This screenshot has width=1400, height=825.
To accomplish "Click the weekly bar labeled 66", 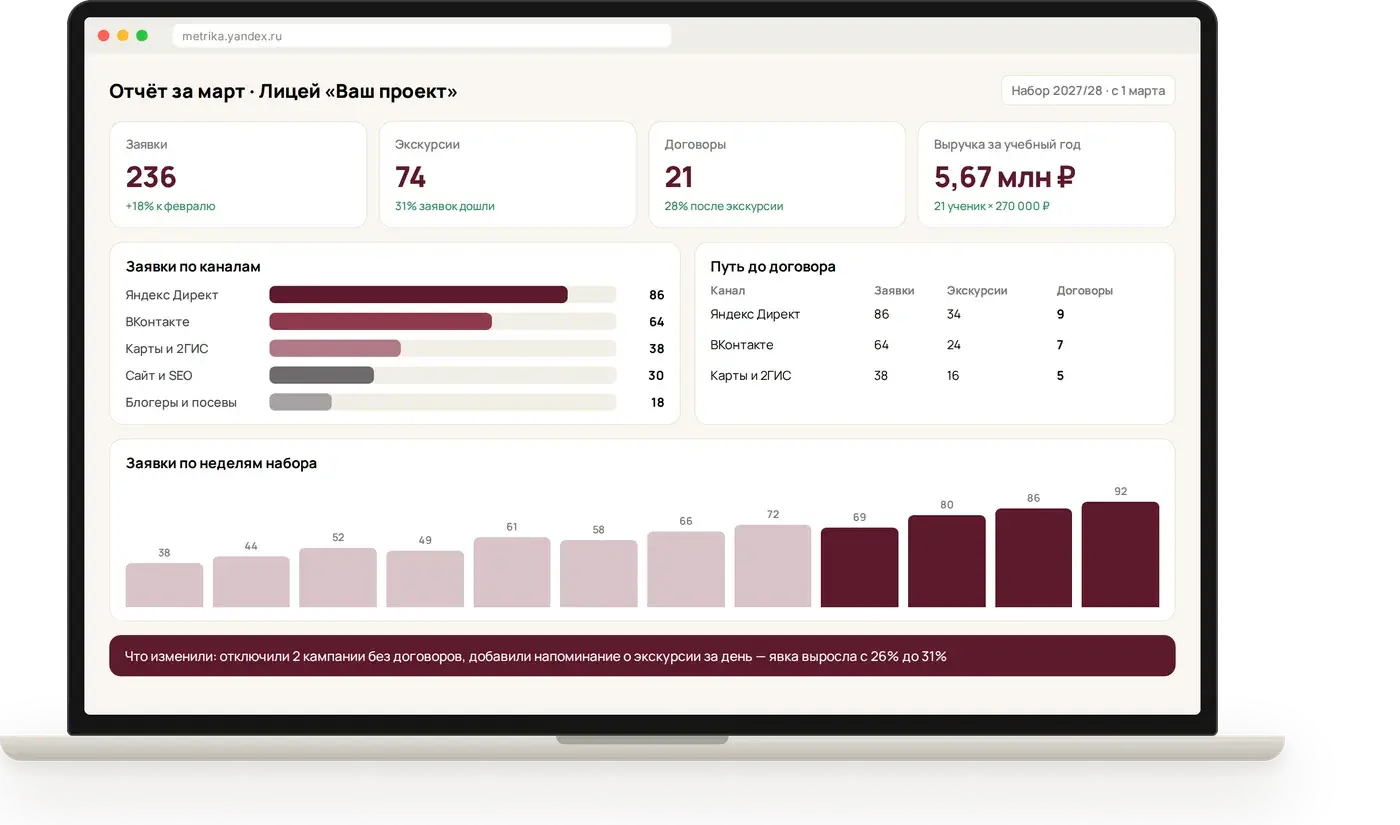I will pos(686,569).
